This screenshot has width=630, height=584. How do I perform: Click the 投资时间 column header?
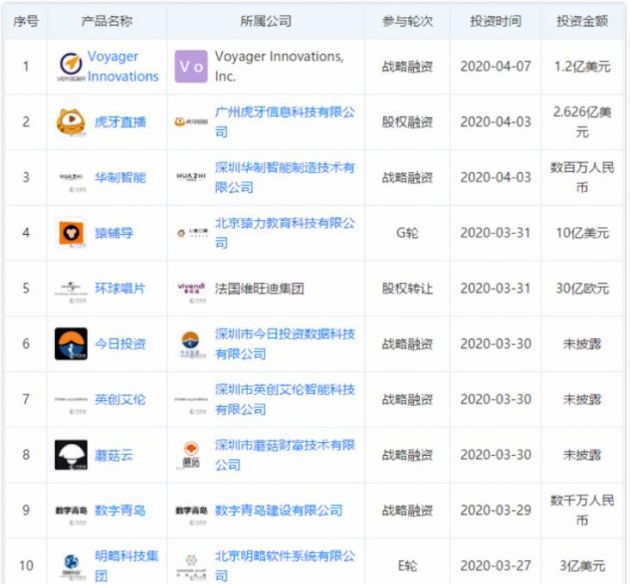(x=496, y=21)
